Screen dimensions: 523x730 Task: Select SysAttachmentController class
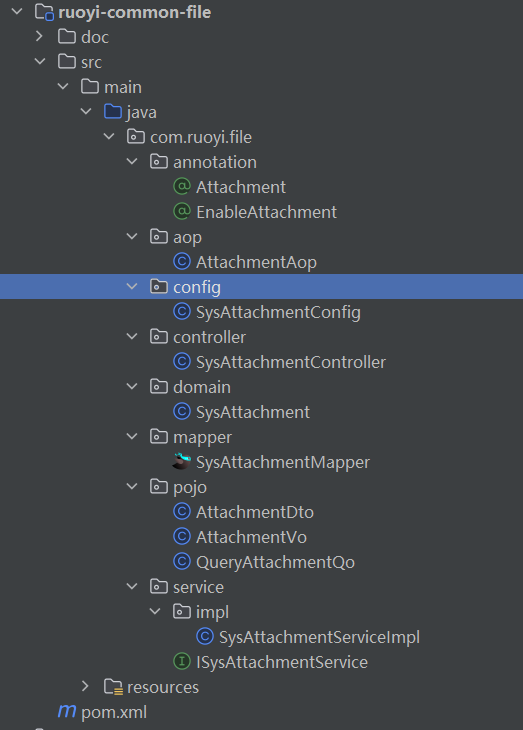(291, 362)
